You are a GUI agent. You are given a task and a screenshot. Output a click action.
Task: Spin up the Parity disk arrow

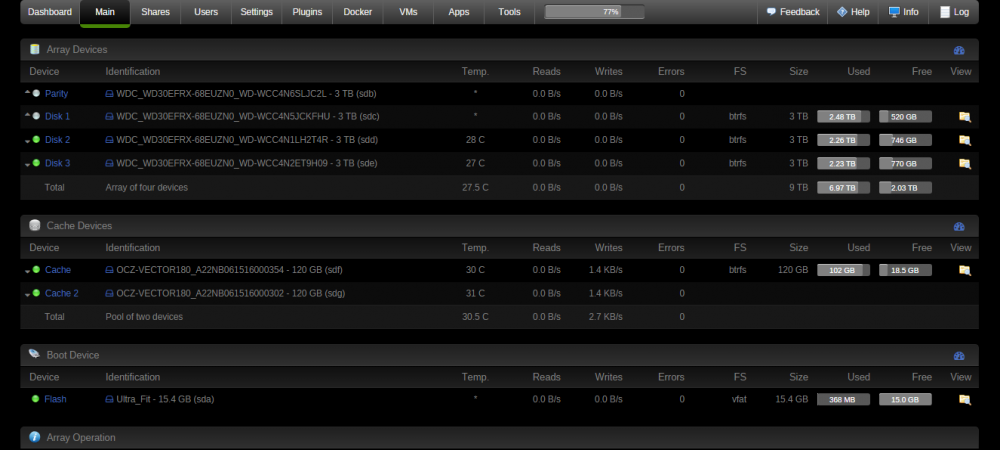tap(27, 92)
